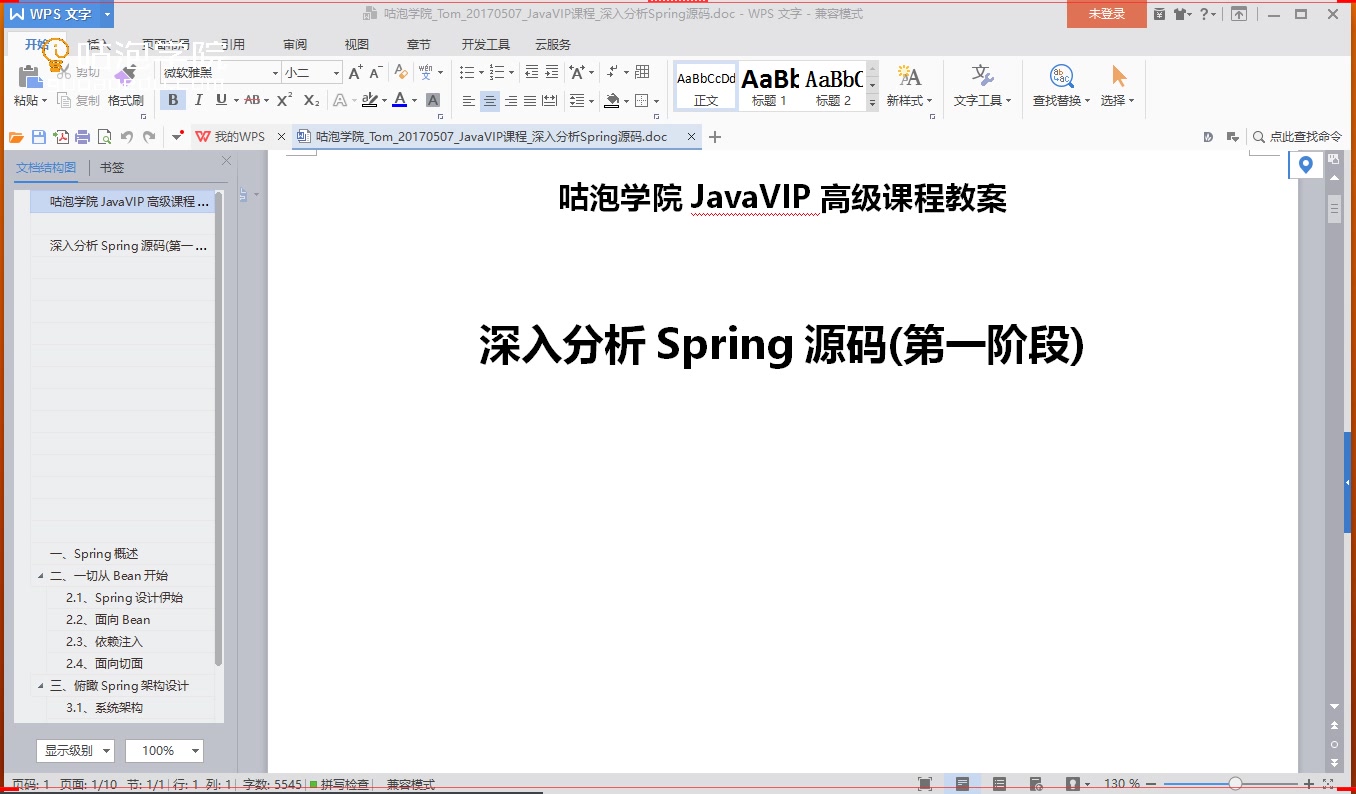Click the Print icon
1356x794 pixels.
(83, 137)
